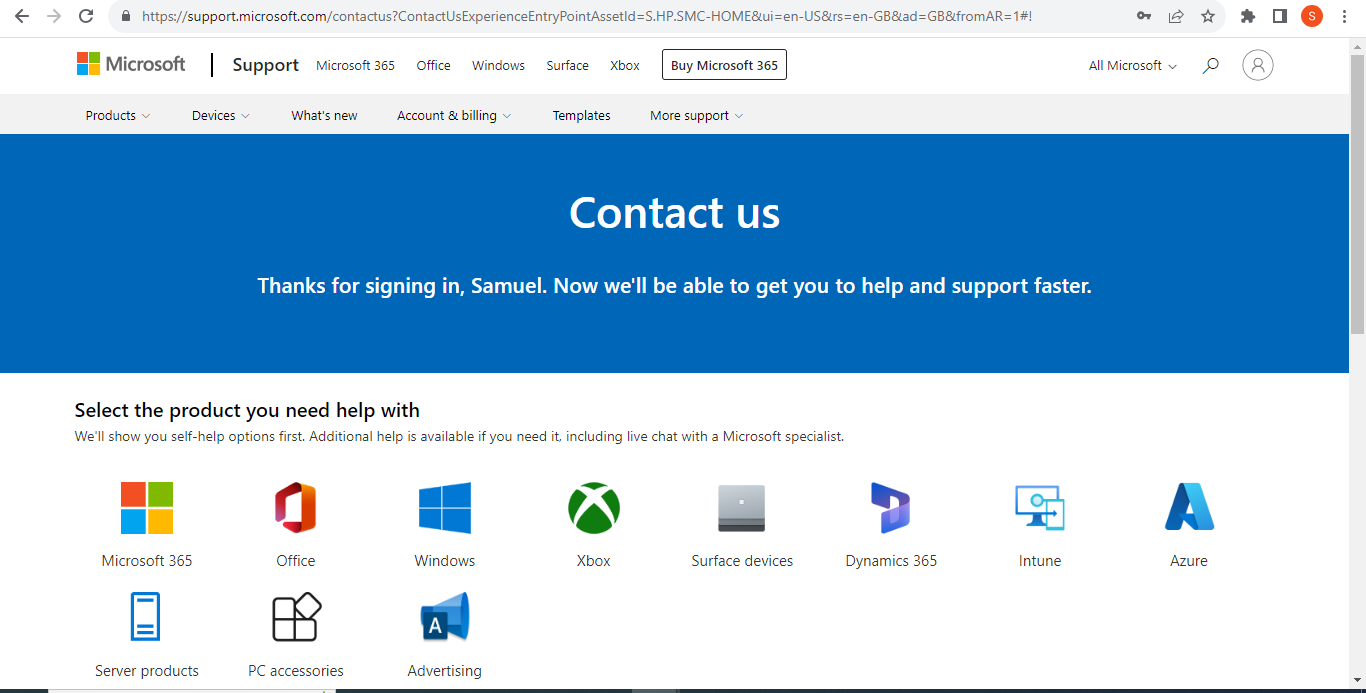Select the Dynamics 365 icon
The image size is (1366, 693).
coord(890,508)
